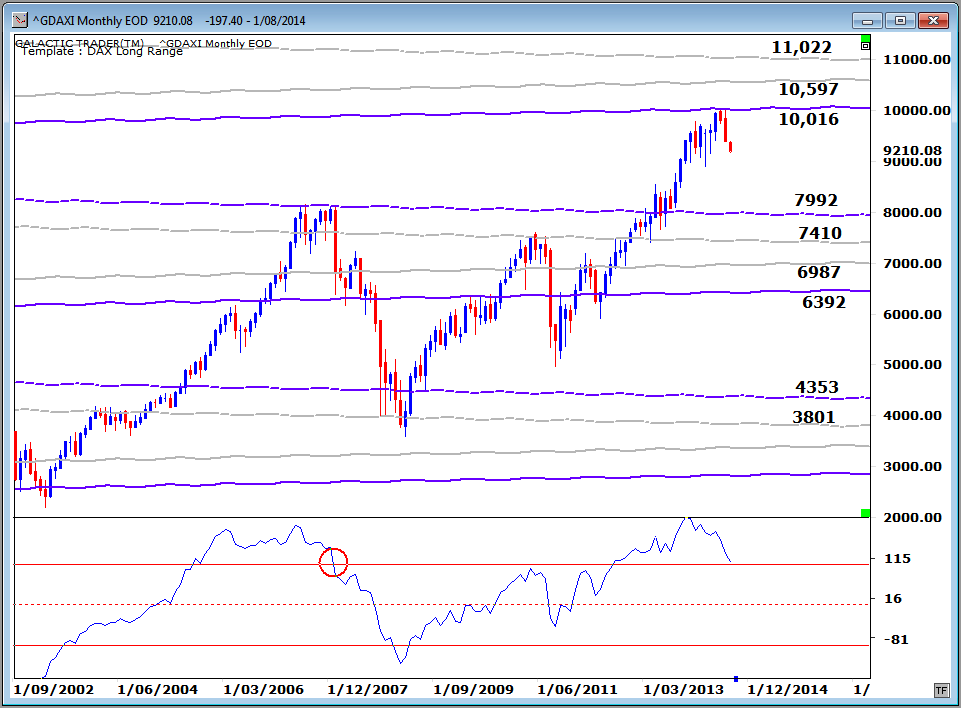Screen dimensions: 961x708
Task: Click the 3000.00 axis value
Action: pos(912,466)
